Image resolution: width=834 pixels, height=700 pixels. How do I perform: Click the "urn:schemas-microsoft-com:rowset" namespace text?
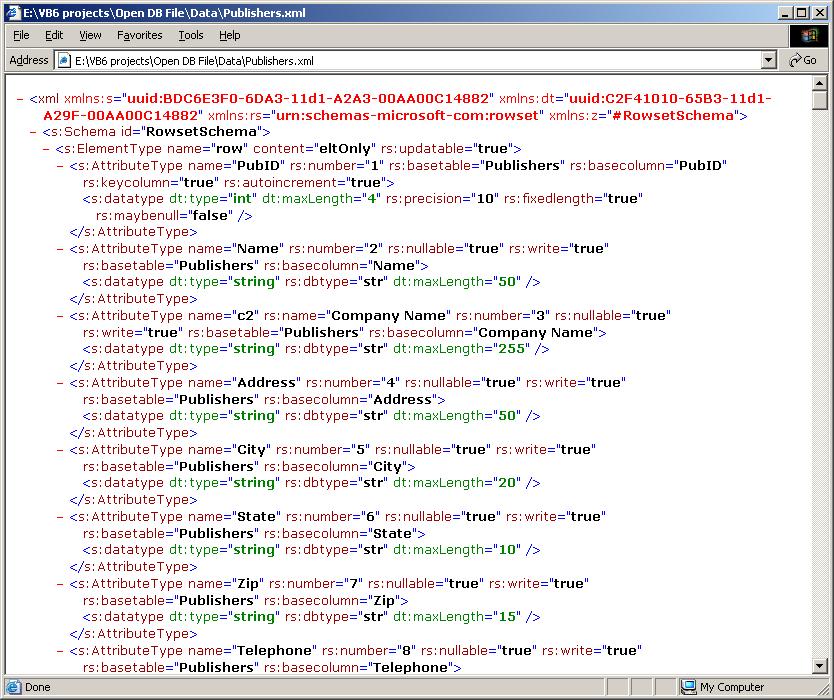click(x=407, y=115)
